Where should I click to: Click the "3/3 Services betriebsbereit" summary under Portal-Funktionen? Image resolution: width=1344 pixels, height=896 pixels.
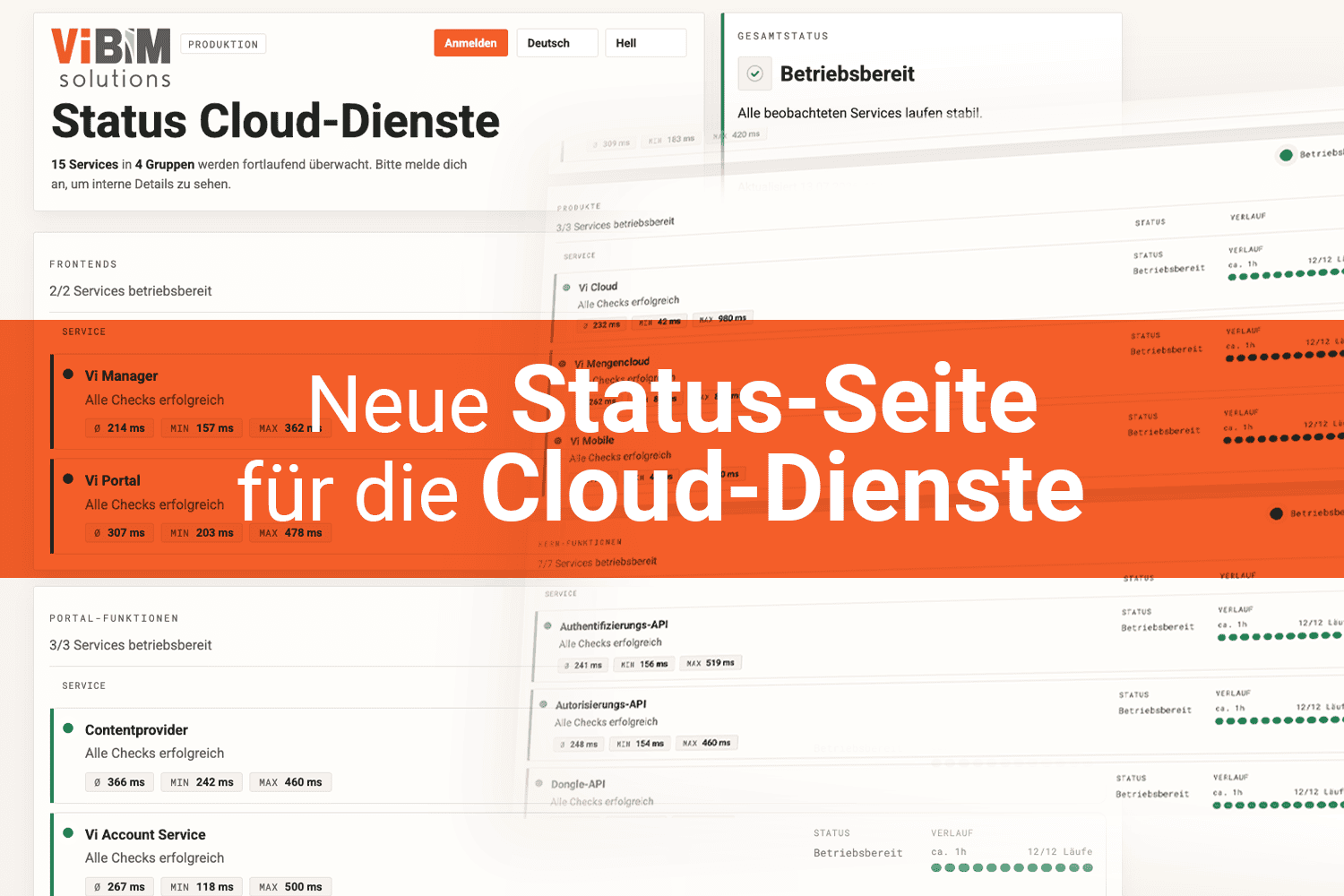coord(131,645)
